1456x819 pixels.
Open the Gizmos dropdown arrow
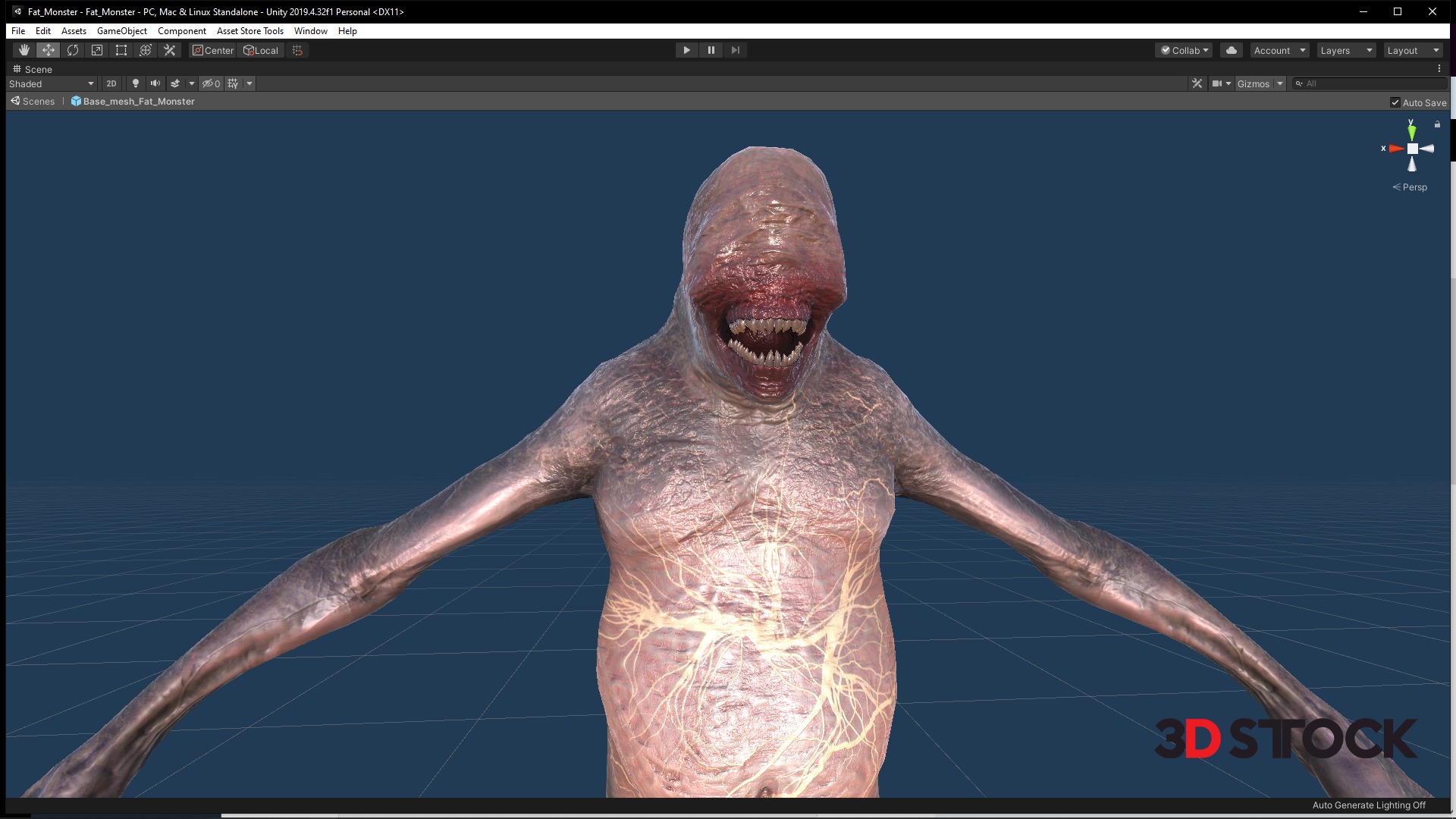click(x=1280, y=83)
